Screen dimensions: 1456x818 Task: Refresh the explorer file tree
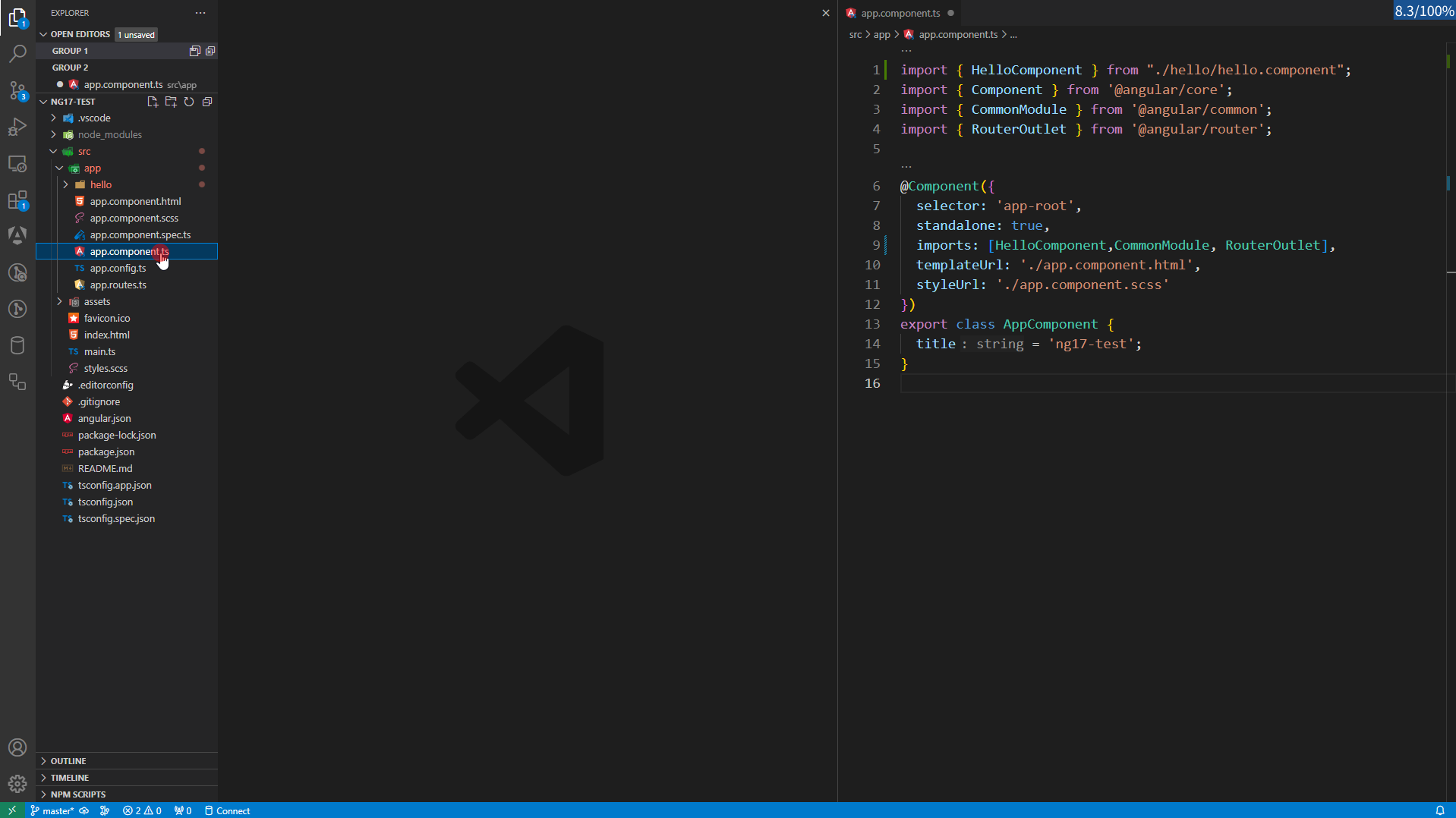189,102
